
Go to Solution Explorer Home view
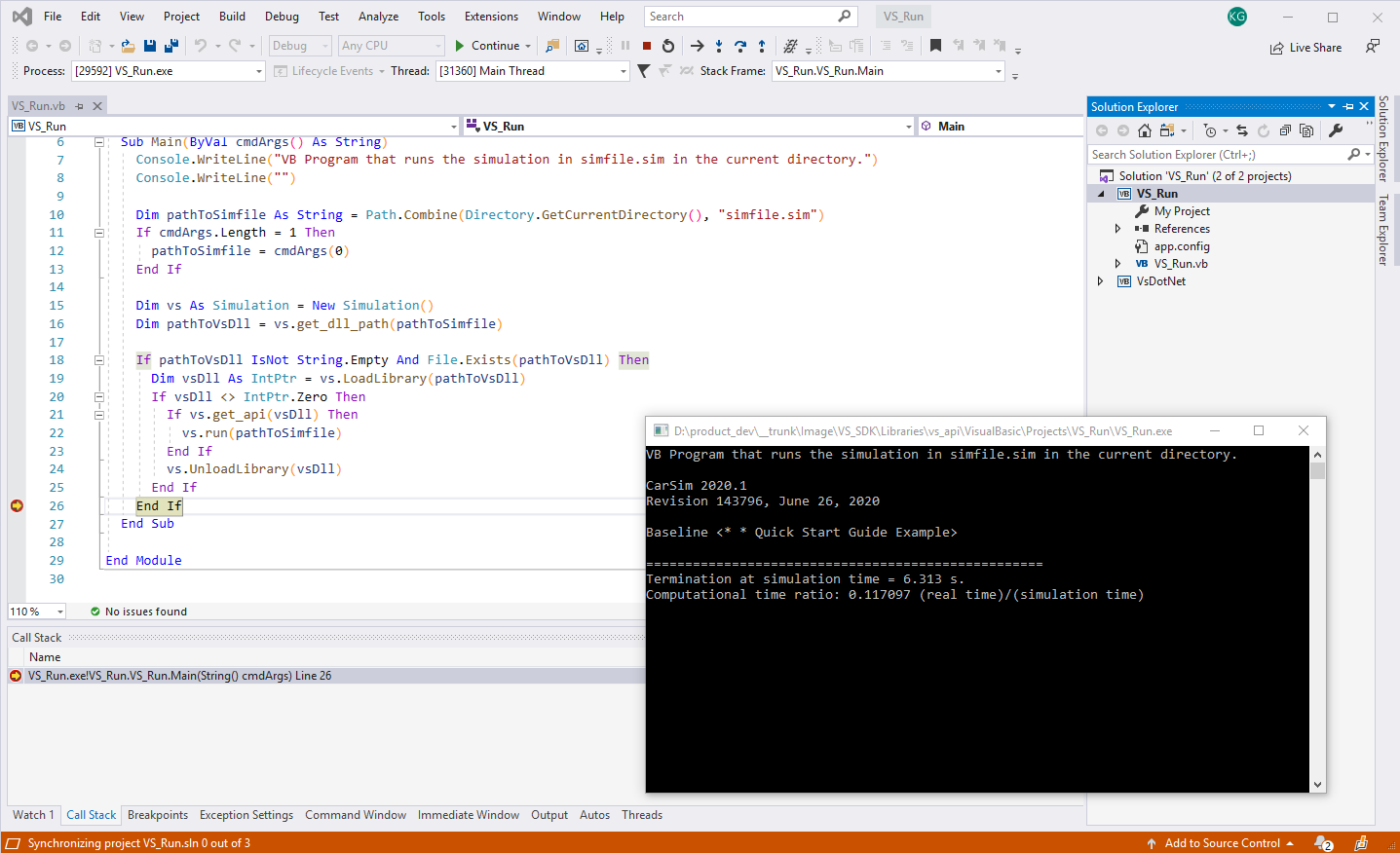1145,130
